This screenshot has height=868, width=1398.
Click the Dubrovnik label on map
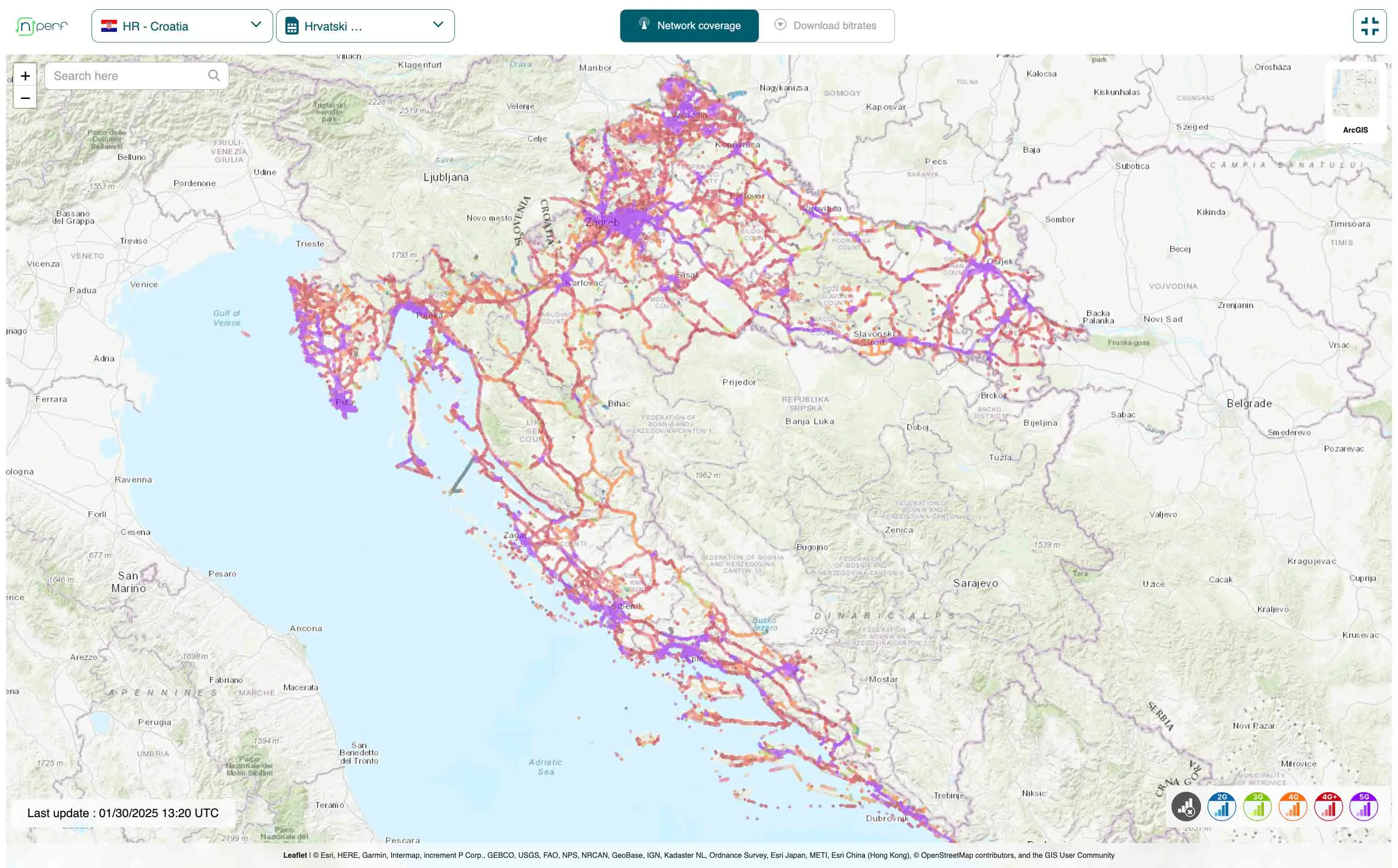point(887,818)
